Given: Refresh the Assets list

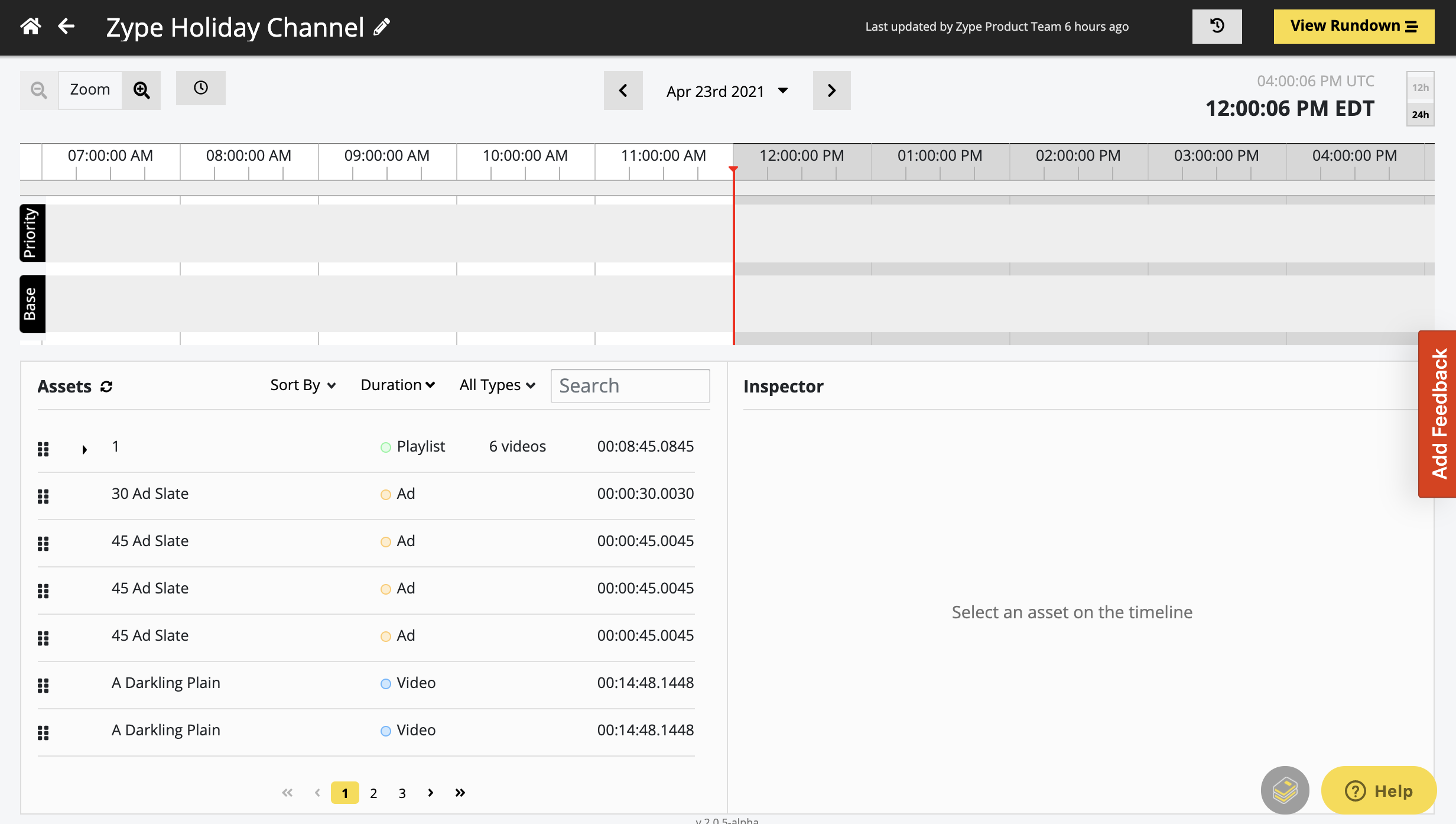Looking at the screenshot, I should (106, 387).
